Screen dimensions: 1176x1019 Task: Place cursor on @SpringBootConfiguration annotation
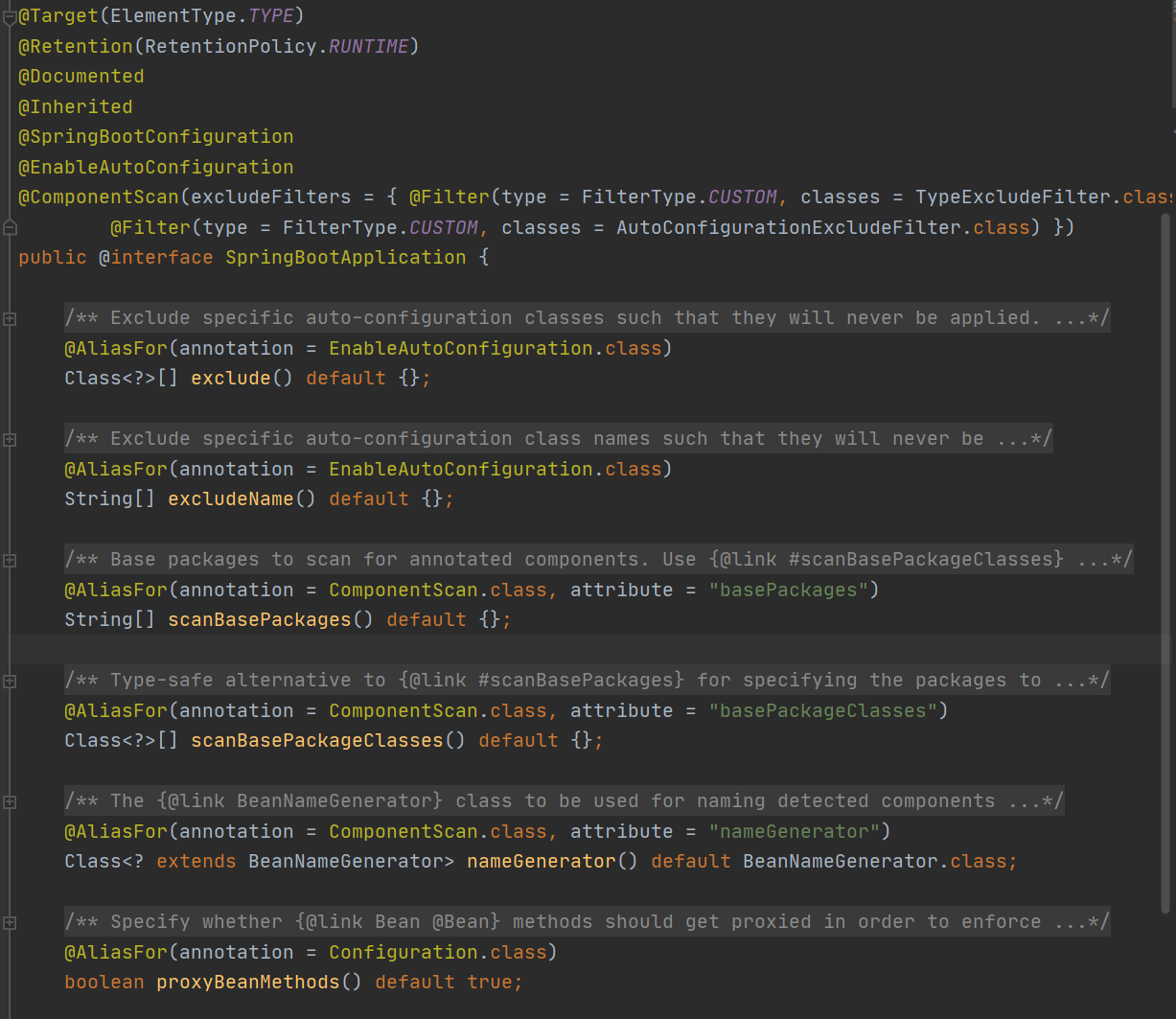coord(156,136)
